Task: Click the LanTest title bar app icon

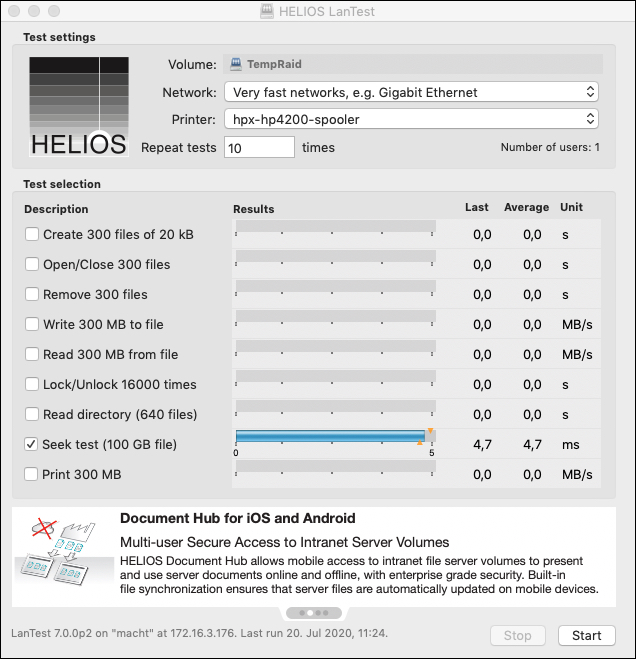Action: pos(267,11)
